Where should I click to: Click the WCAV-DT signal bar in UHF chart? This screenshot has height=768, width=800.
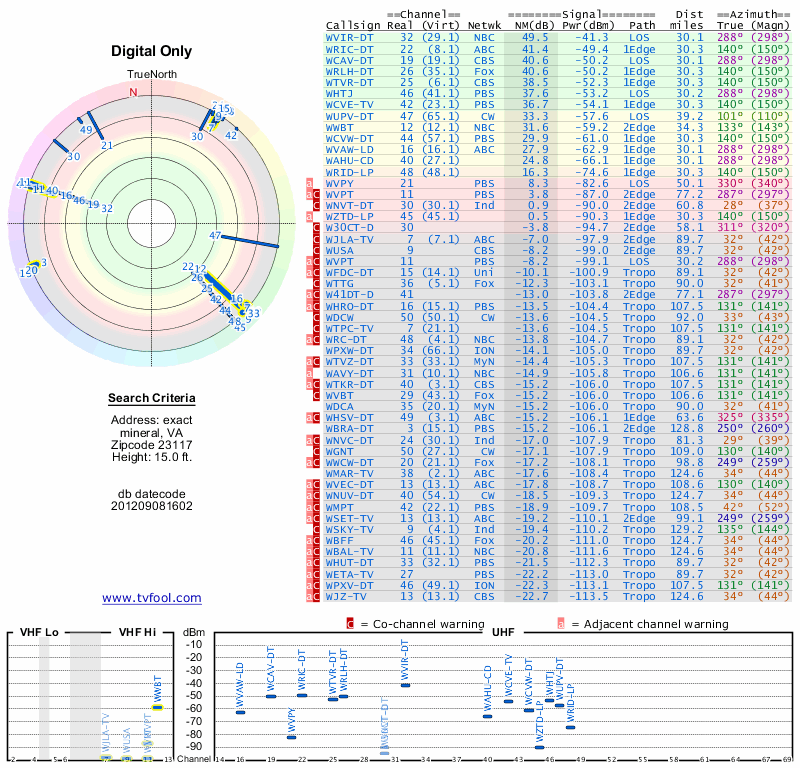pyautogui.click(x=271, y=697)
